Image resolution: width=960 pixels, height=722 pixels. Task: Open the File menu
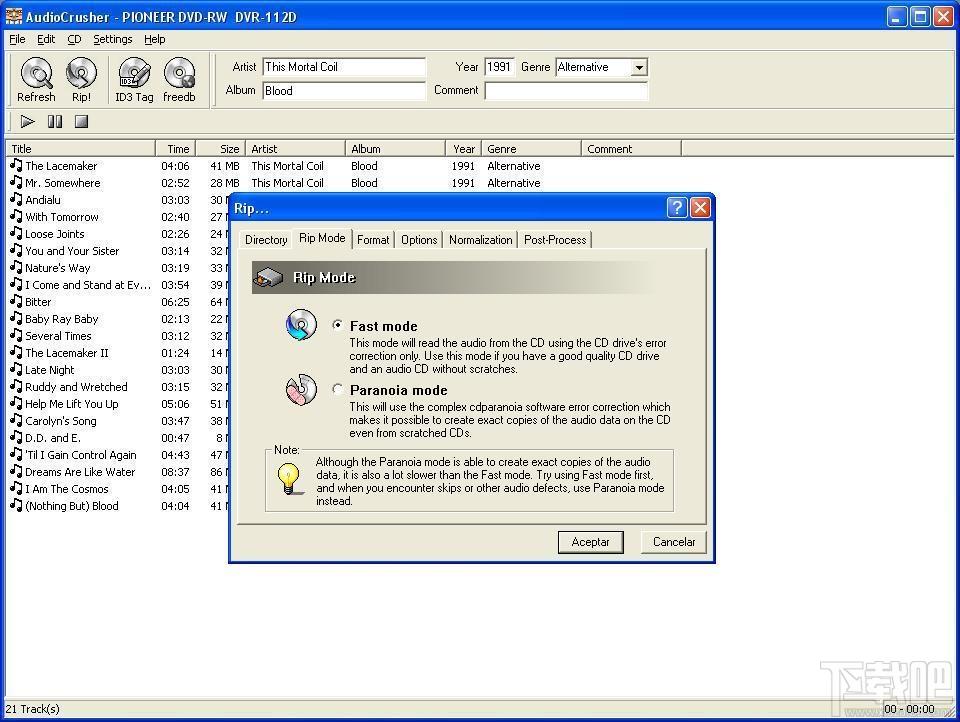pos(17,39)
